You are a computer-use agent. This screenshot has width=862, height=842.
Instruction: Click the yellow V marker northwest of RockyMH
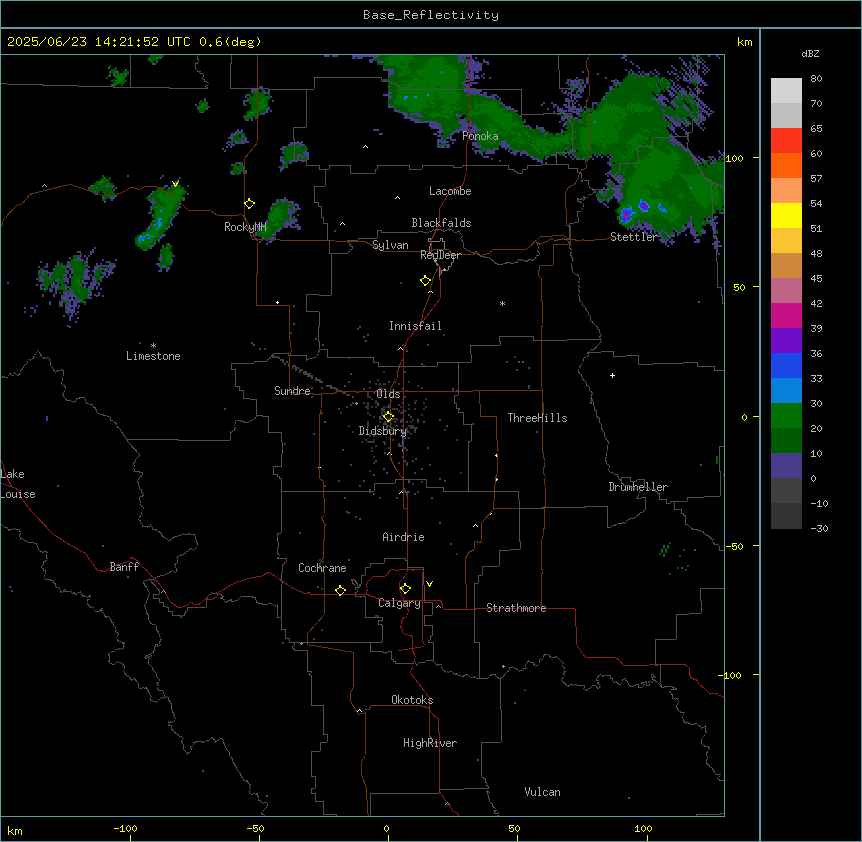click(x=175, y=184)
